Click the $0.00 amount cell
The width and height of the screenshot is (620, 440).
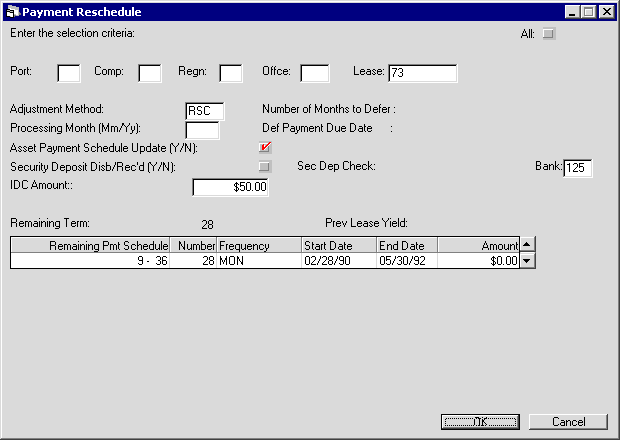pos(478,261)
